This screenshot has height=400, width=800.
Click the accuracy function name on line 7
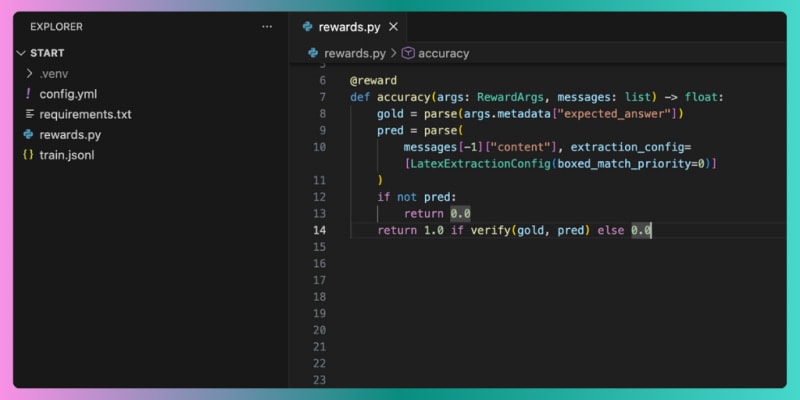click(x=403, y=97)
